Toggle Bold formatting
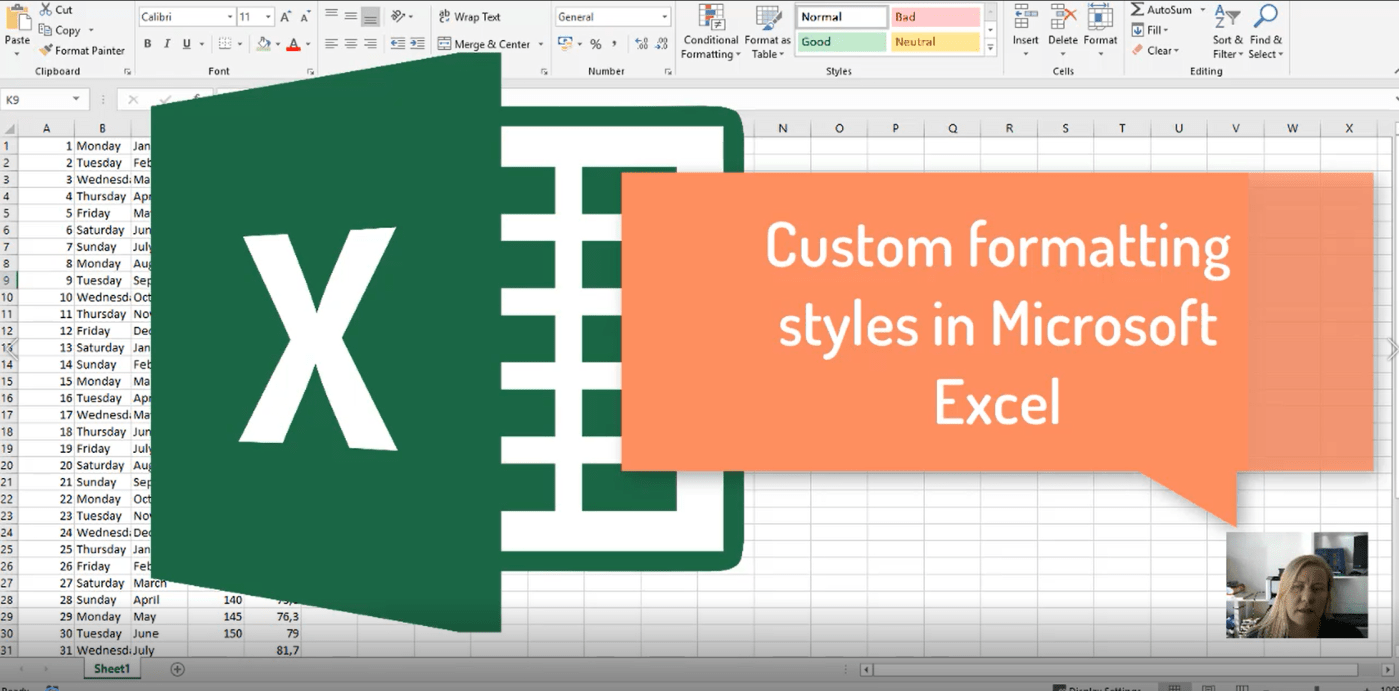 (148, 44)
